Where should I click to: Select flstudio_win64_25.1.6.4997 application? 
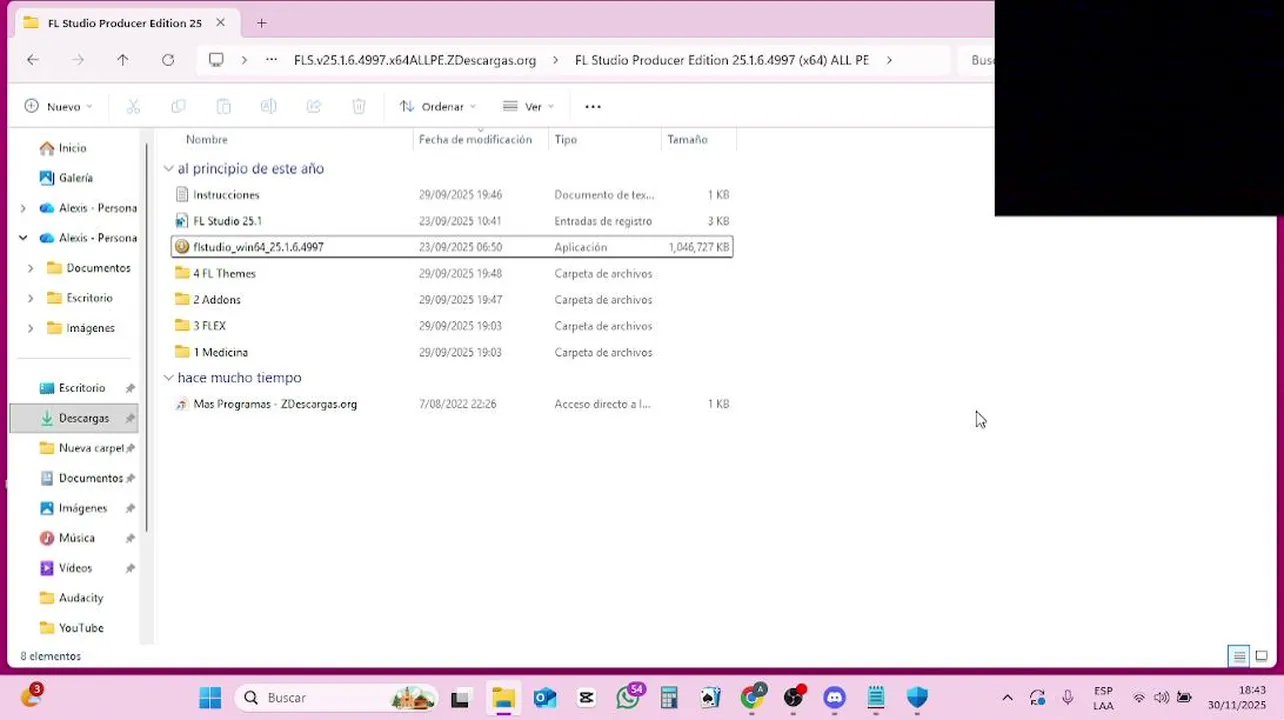click(452, 247)
